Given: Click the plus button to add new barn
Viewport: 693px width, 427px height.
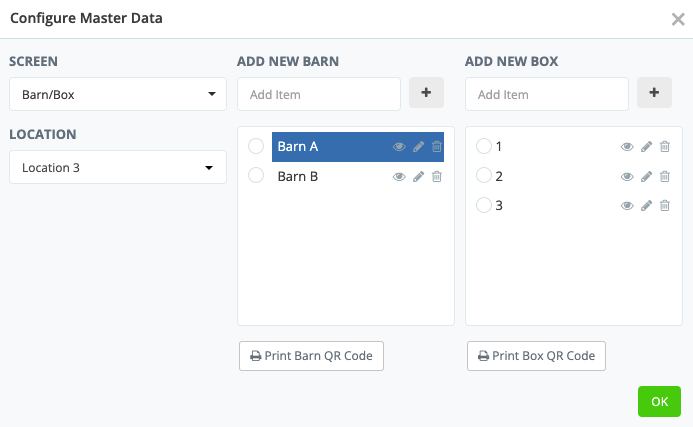Looking at the screenshot, I should coord(426,93).
